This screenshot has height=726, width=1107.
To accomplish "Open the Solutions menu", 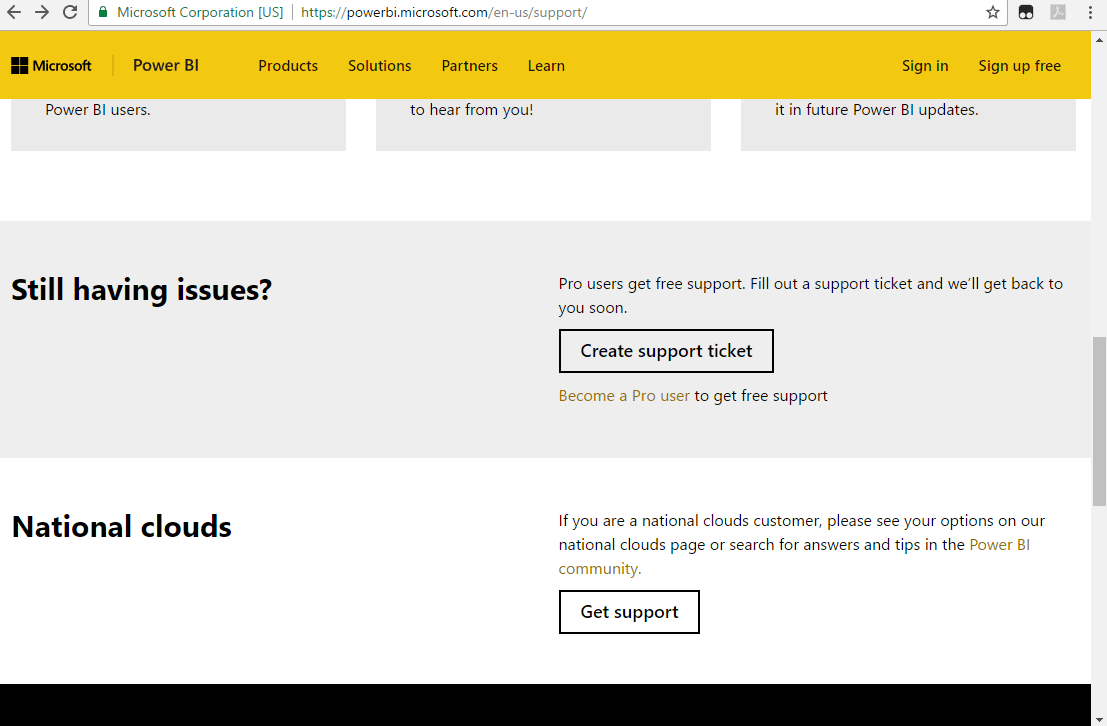I will [x=380, y=66].
